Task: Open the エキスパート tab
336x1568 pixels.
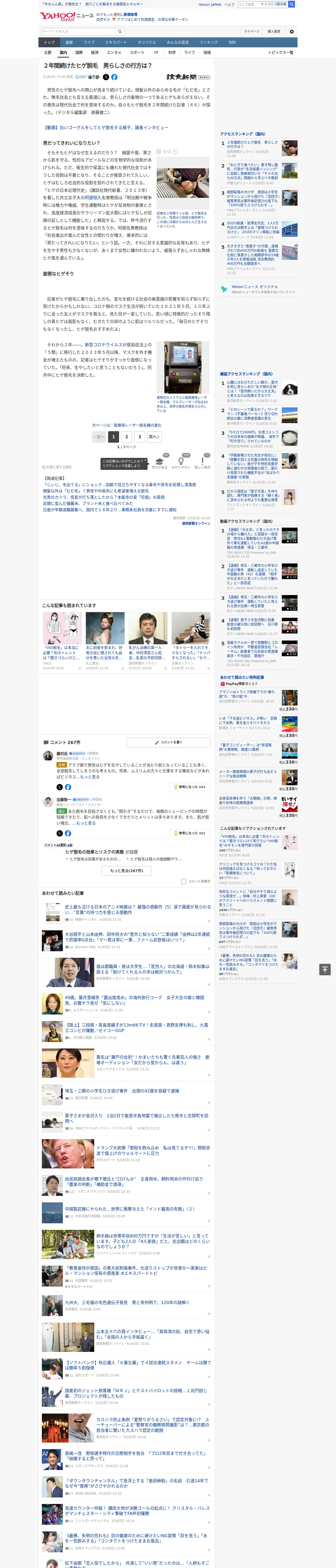Action: coord(116,43)
